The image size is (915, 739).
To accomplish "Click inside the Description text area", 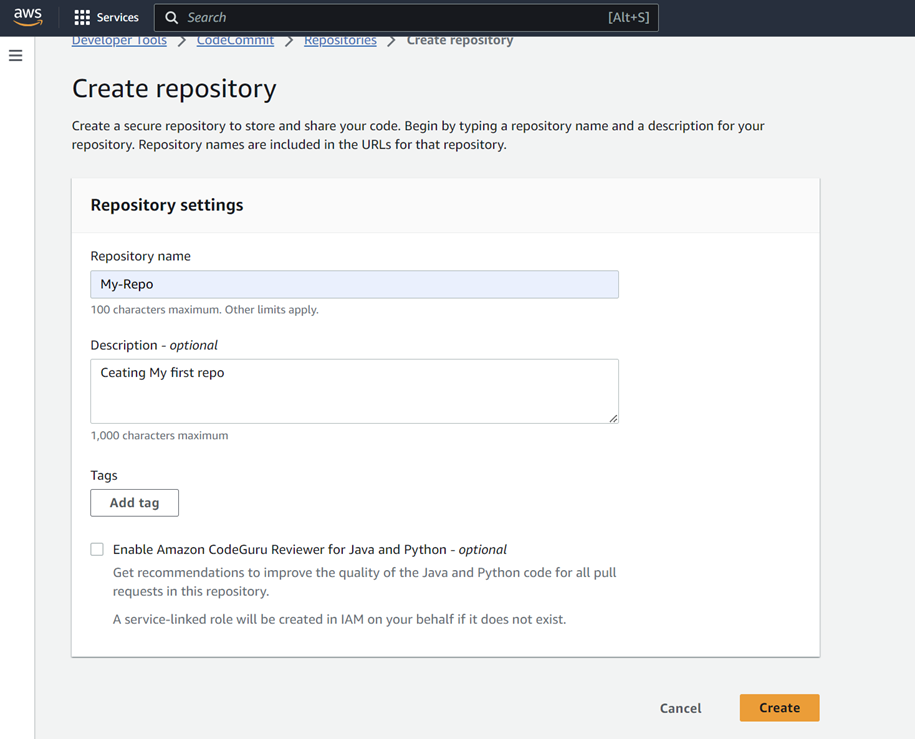I will [x=354, y=388].
